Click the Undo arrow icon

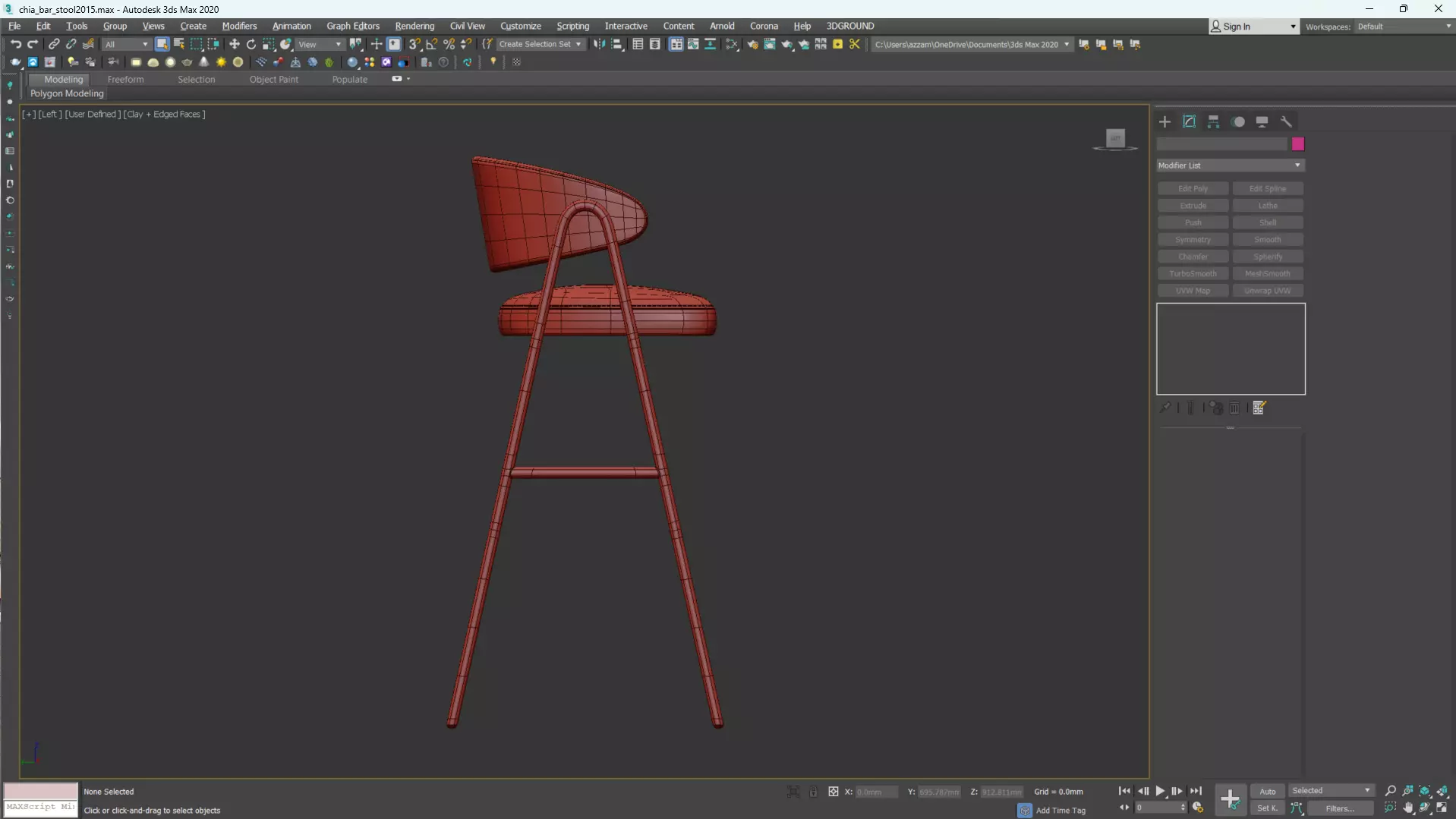click(x=15, y=44)
